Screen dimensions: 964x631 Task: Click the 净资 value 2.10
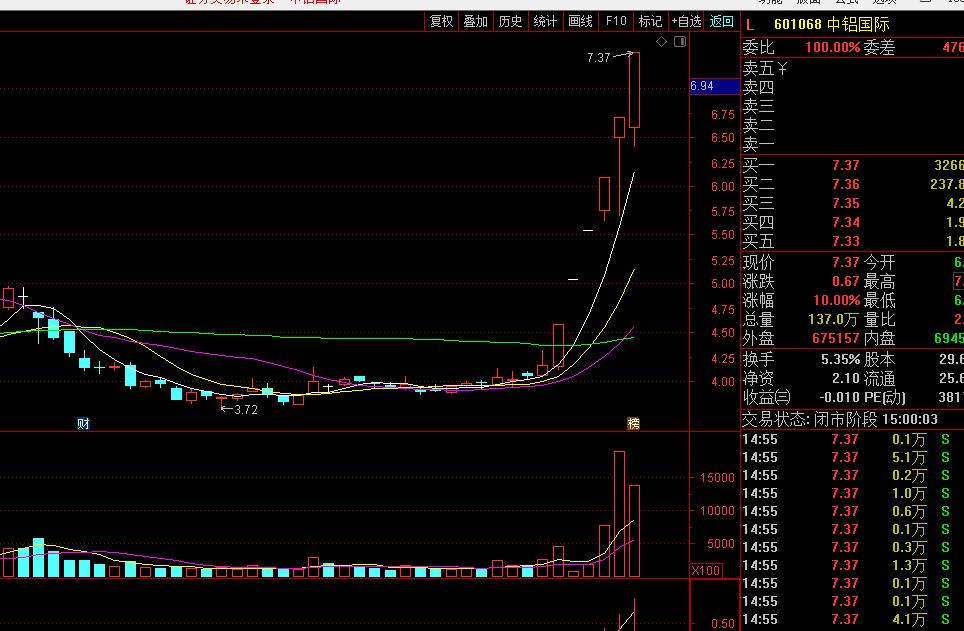pyautogui.click(x=845, y=379)
